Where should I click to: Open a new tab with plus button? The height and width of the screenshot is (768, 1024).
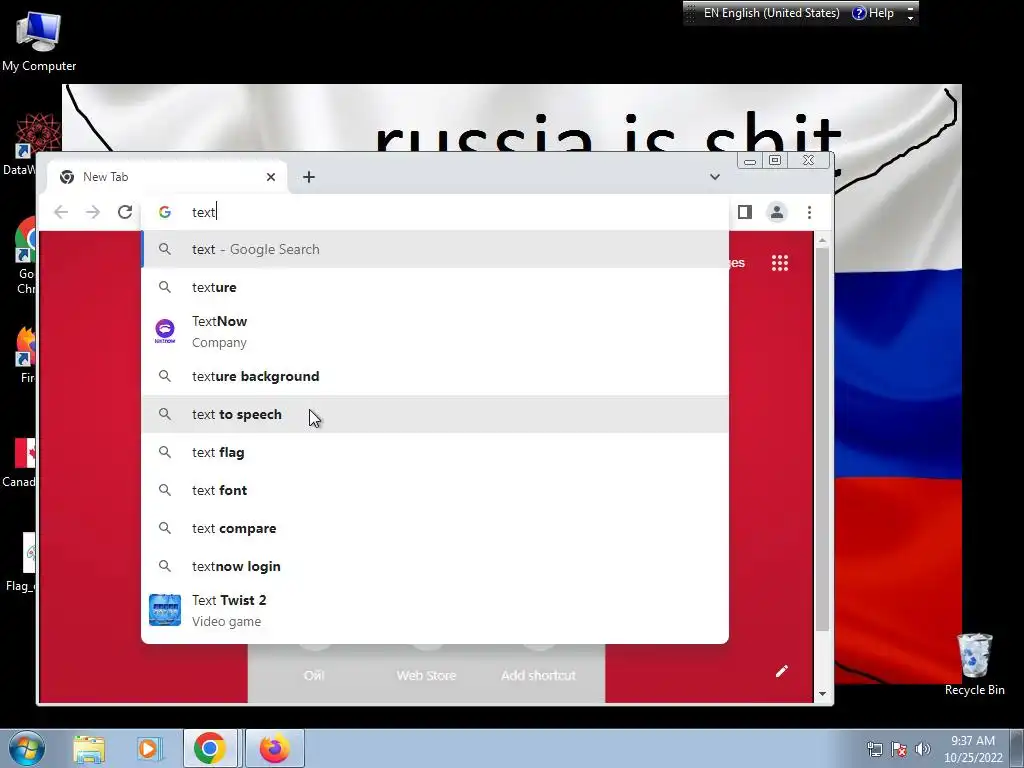309,177
